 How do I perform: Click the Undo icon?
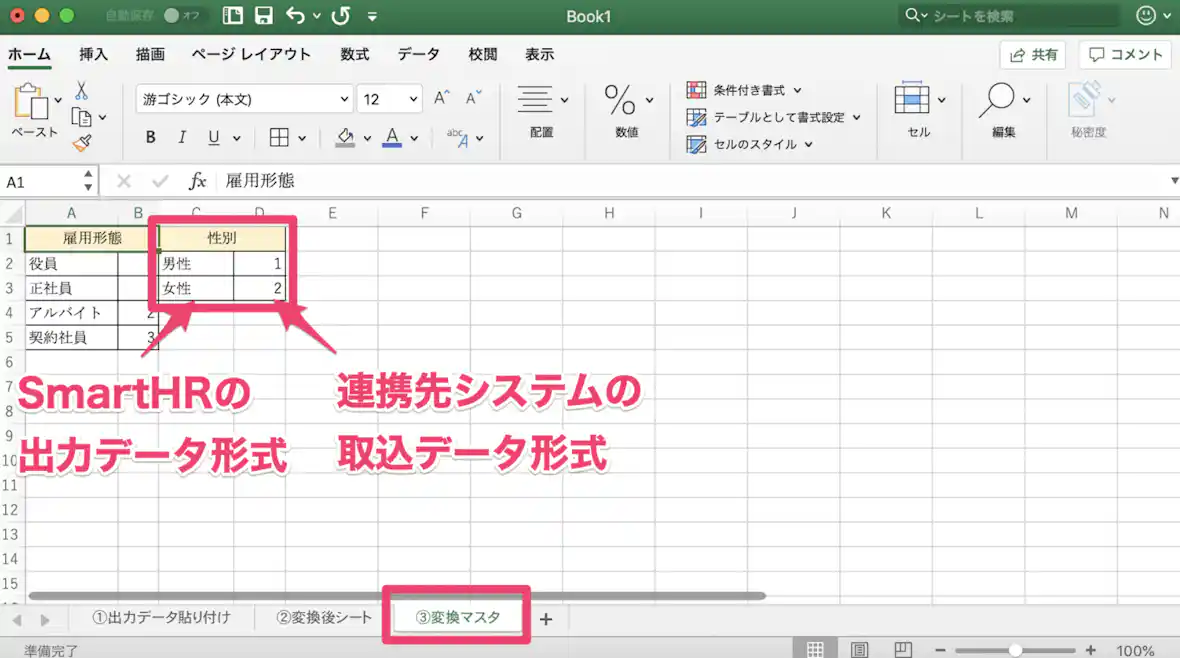pyautogui.click(x=296, y=16)
